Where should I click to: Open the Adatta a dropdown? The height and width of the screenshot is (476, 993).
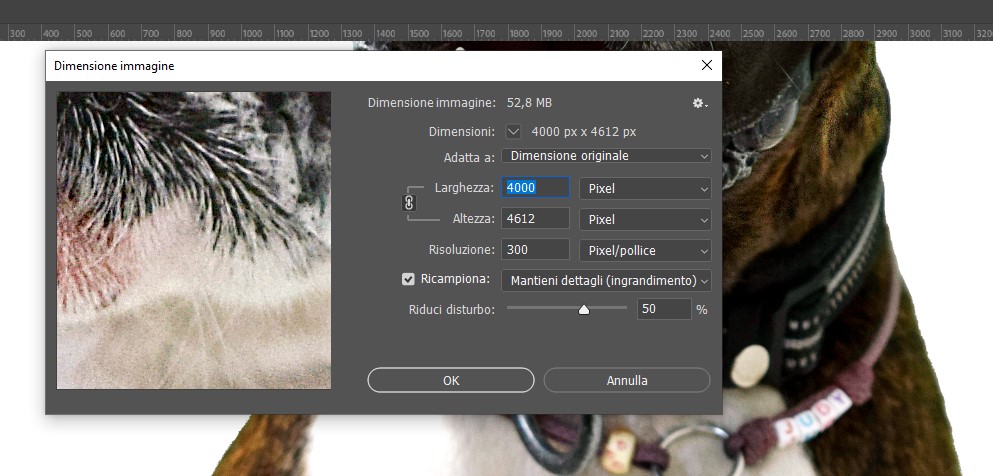coord(606,156)
